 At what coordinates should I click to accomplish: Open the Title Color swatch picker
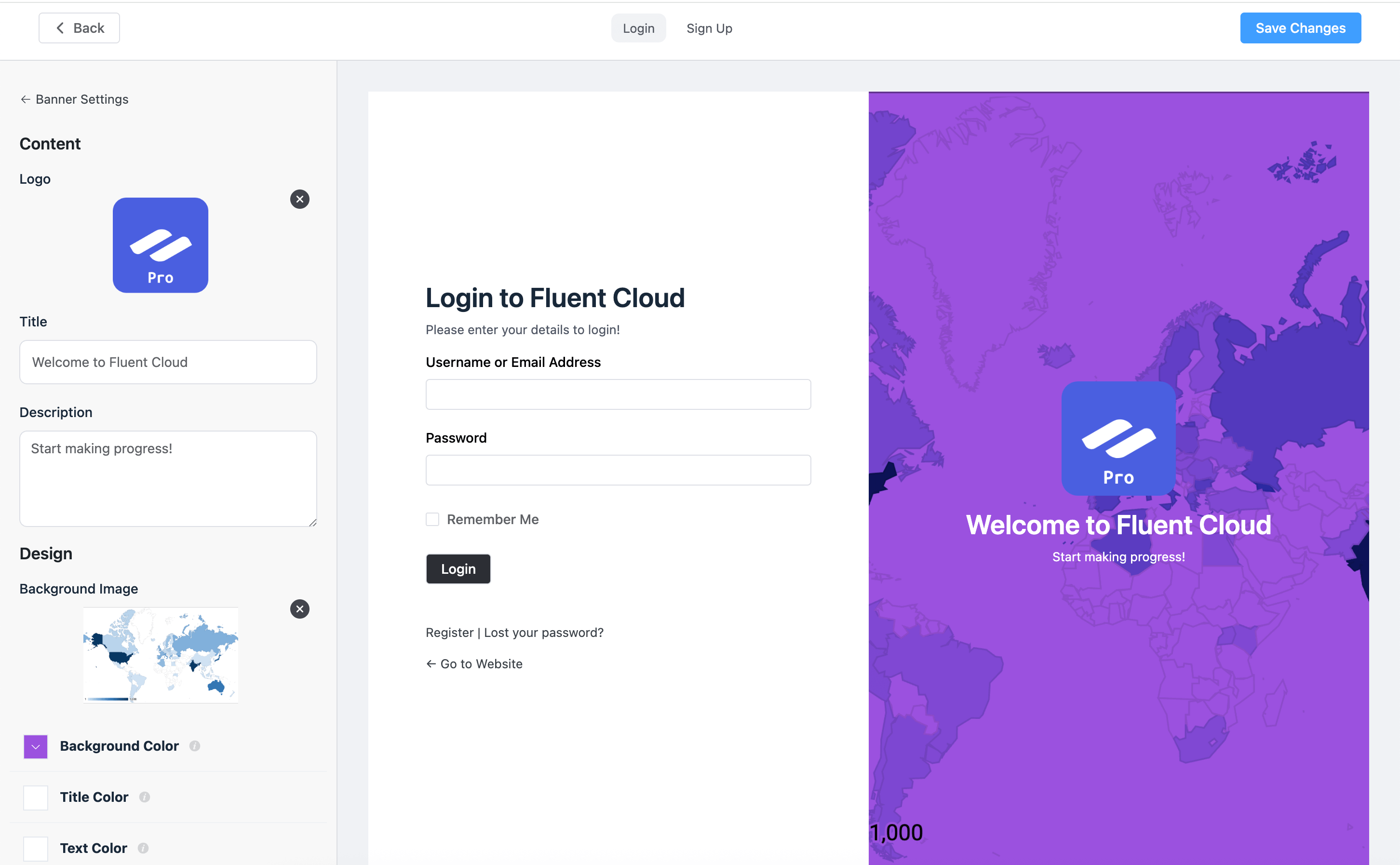(x=36, y=797)
